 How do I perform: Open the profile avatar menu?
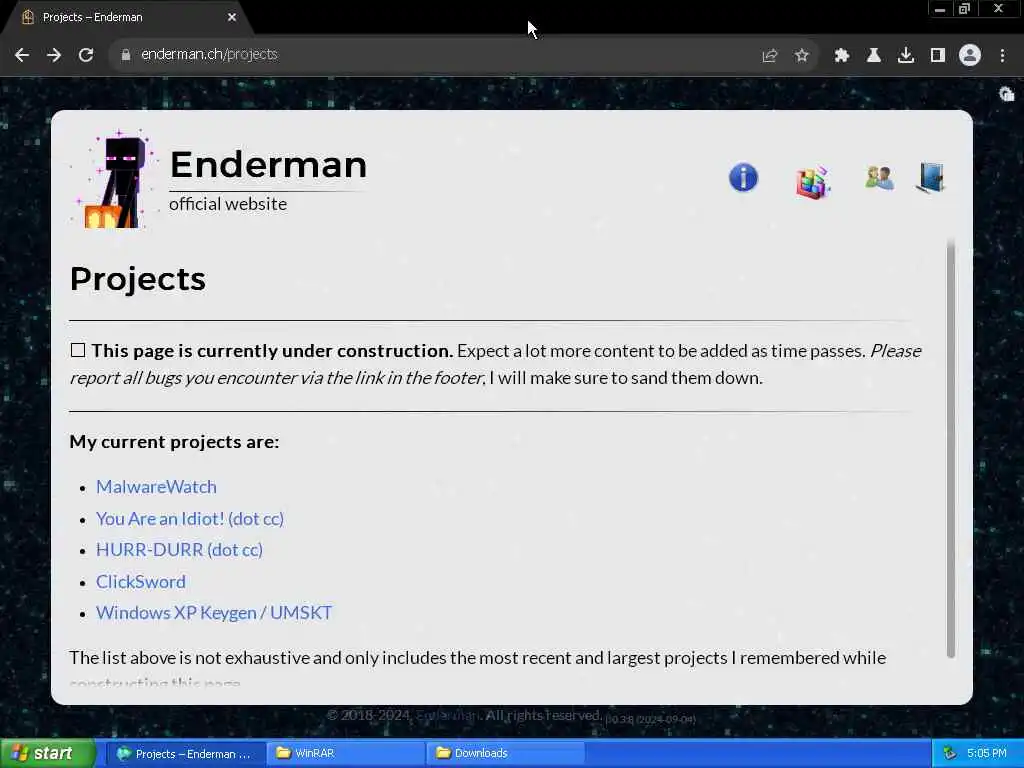pyautogui.click(x=969, y=56)
